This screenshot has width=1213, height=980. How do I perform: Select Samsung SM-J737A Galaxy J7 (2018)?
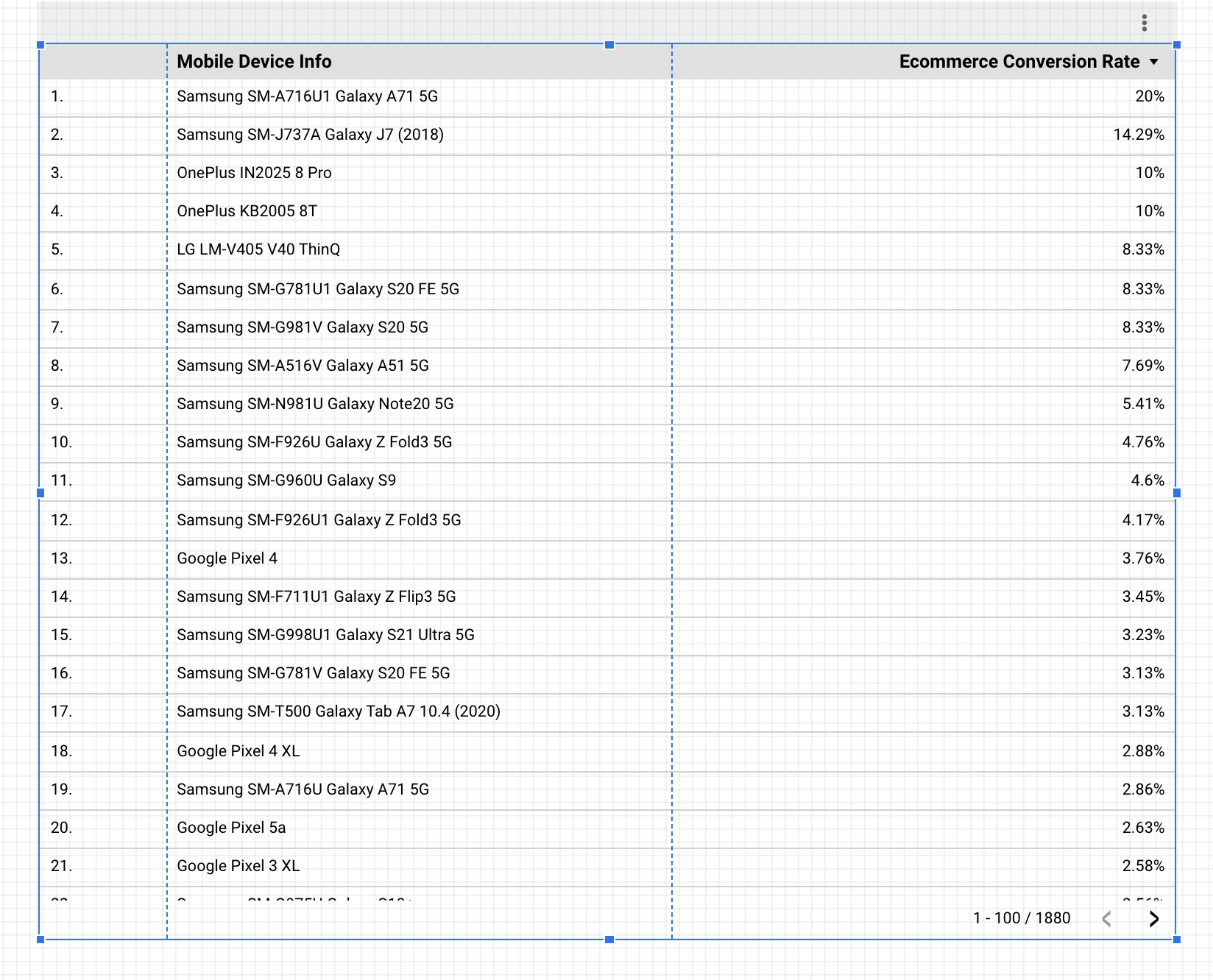pyautogui.click(x=607, y=135)
